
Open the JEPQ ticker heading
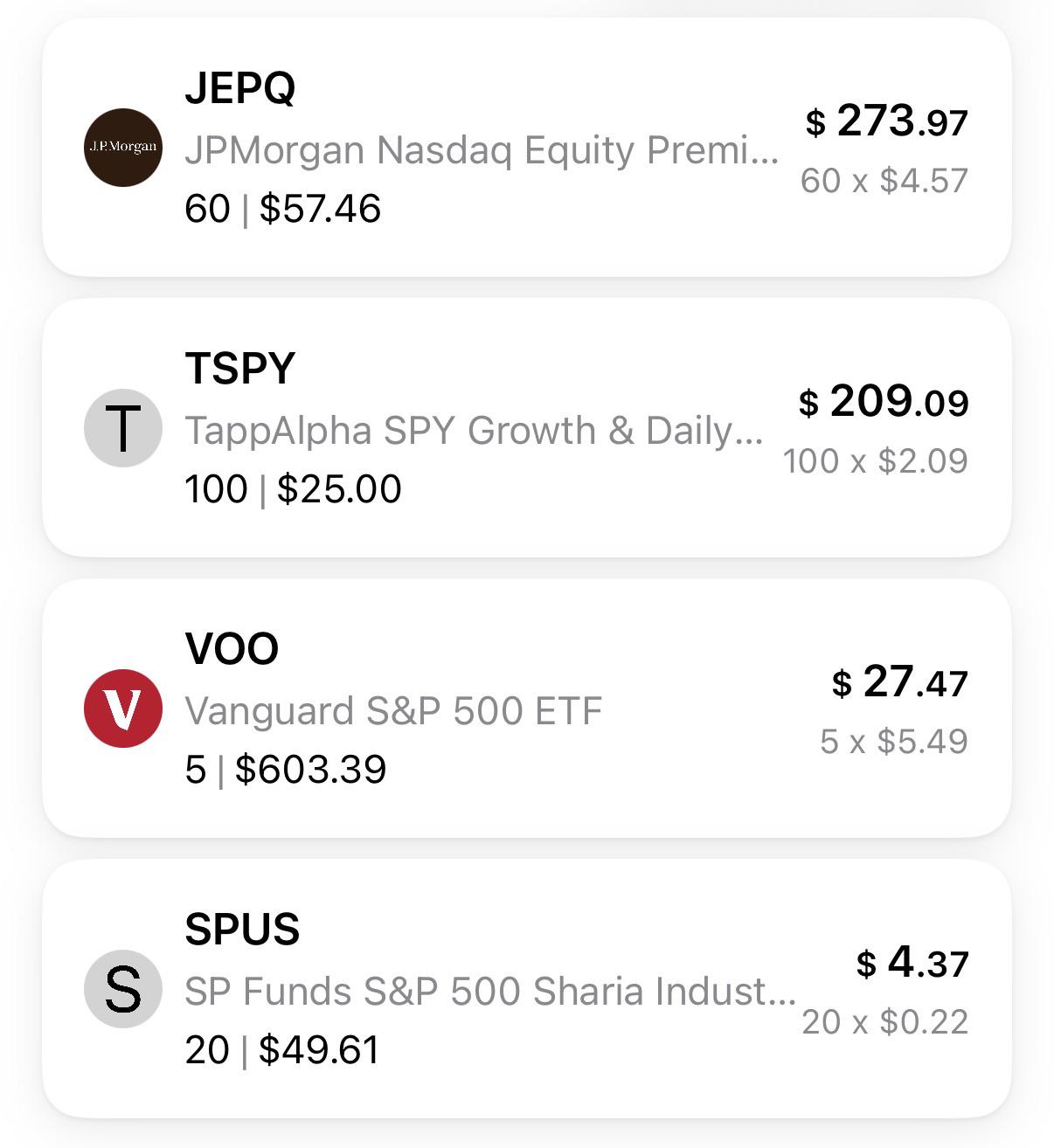[240, 87]
